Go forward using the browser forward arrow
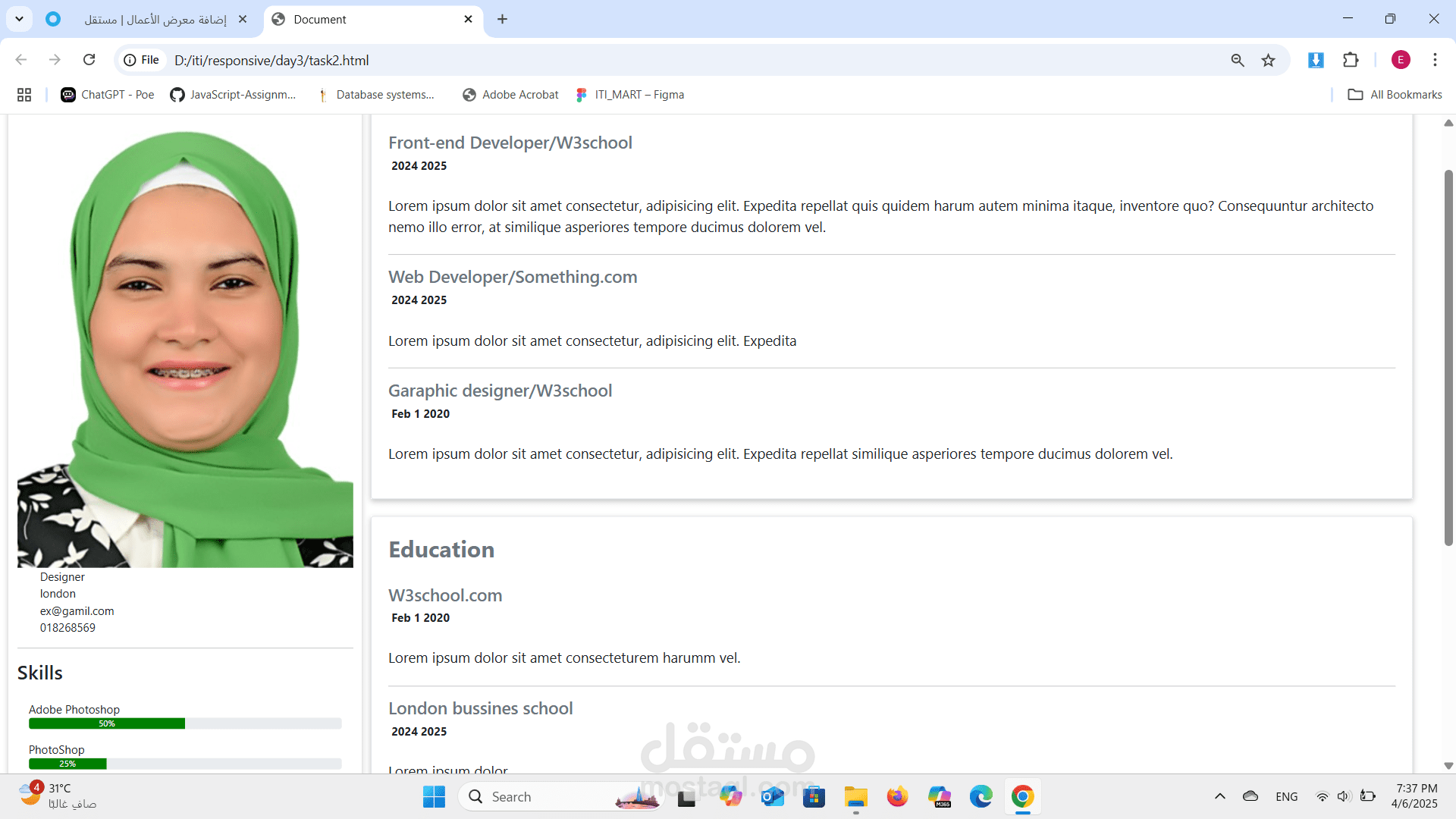Screen dimensions: 1456x819 [55, 60]
